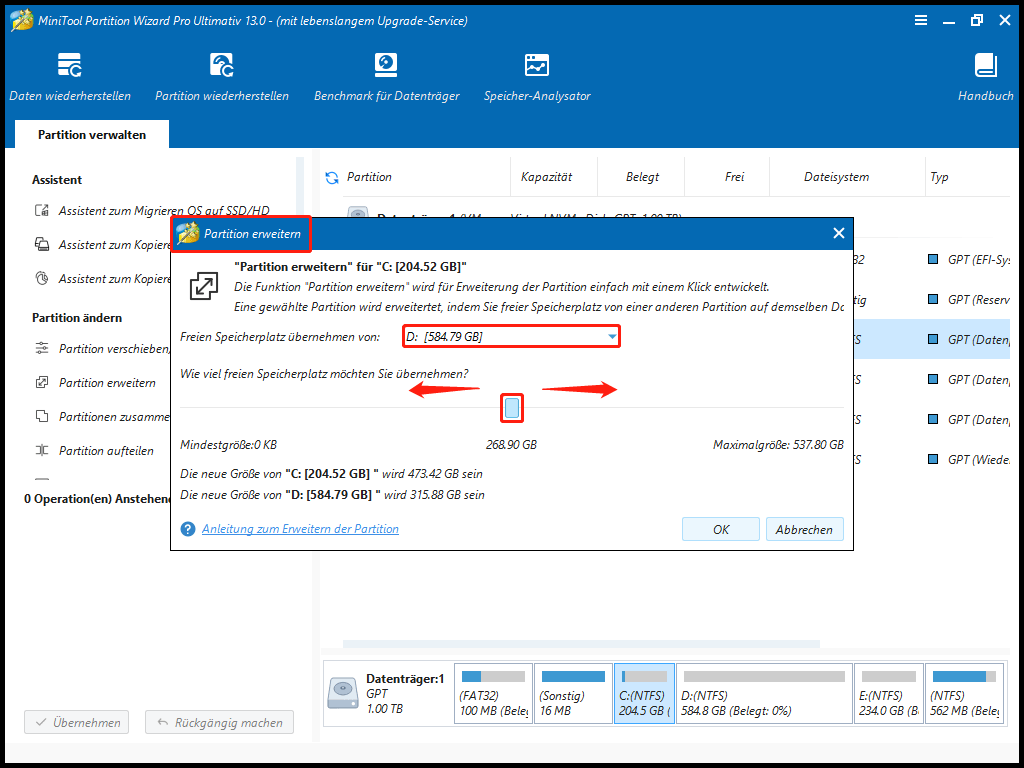
Task: Select the D:(NTFS) 584.8 GB disk block
Action: click(764, 694)
